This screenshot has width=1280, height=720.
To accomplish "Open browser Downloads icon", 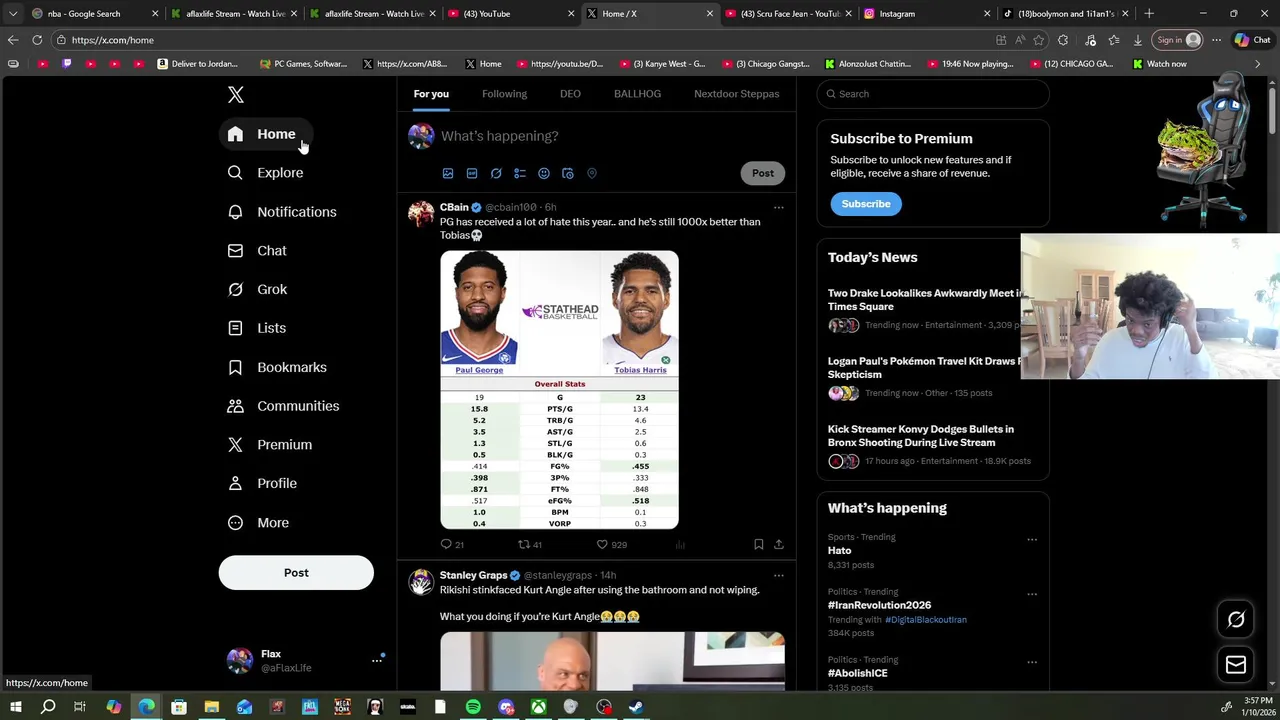I will click(1138, 40).
